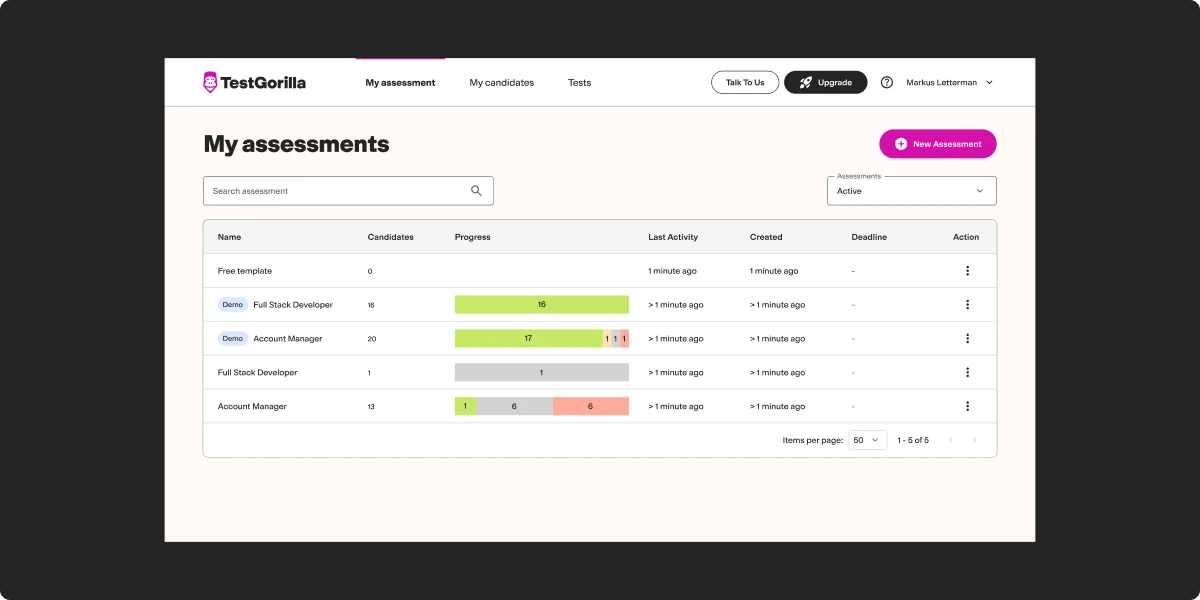Open actions for non-demo Full Stack Developer

967,373
